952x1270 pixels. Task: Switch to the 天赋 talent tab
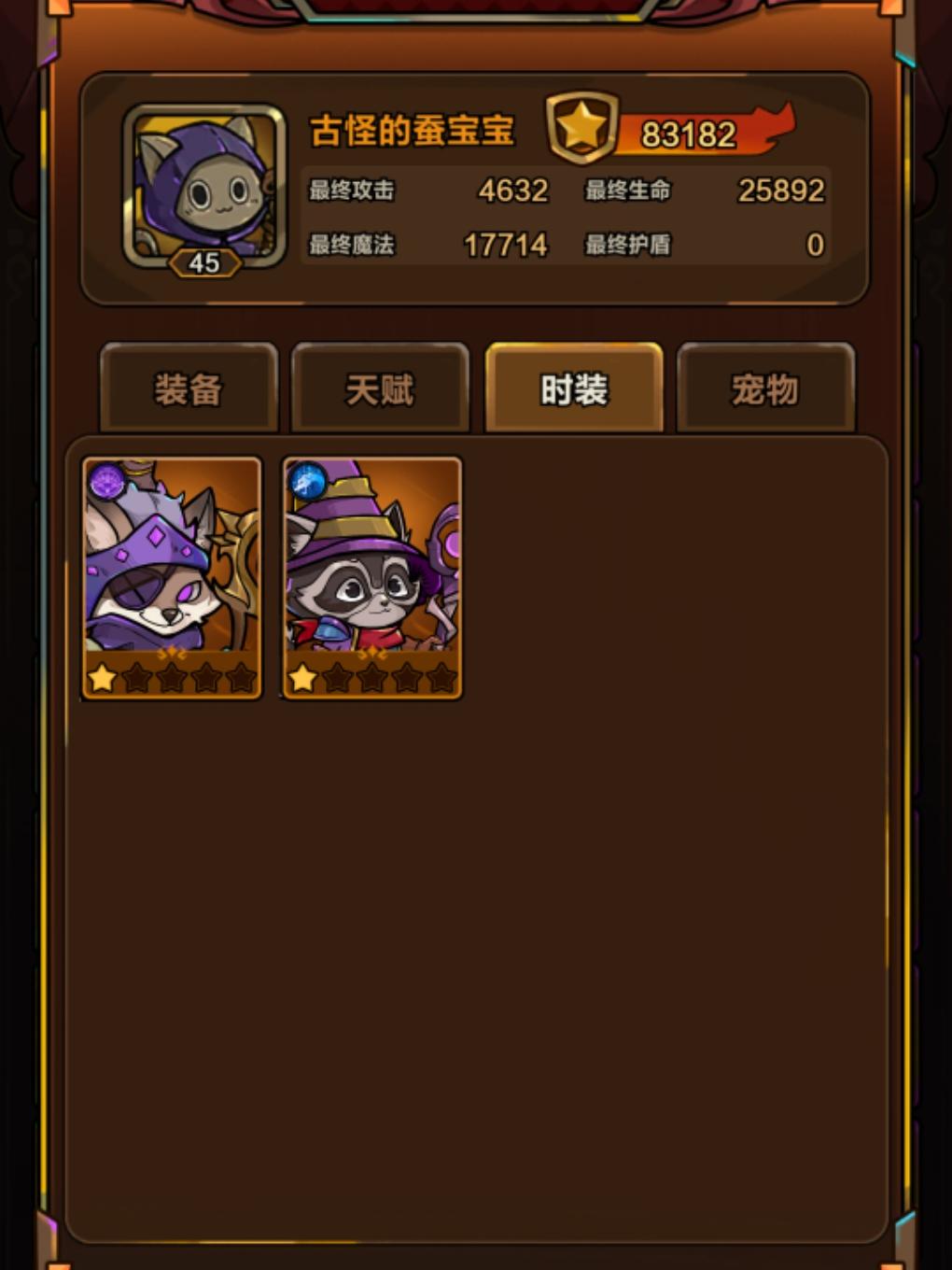pyautogui.click(x=380, y=388)
